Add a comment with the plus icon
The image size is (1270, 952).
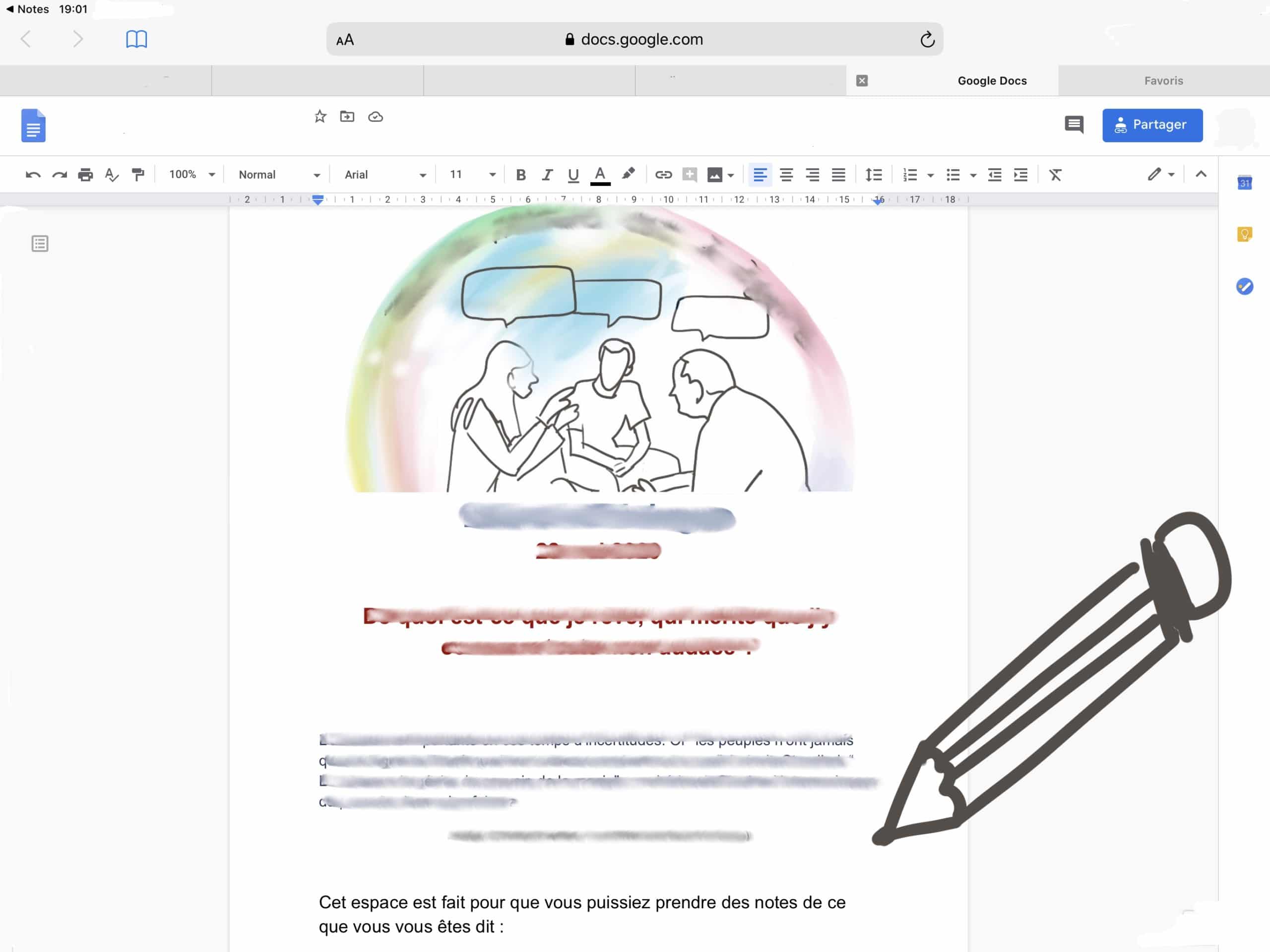(x=690, y=175)
